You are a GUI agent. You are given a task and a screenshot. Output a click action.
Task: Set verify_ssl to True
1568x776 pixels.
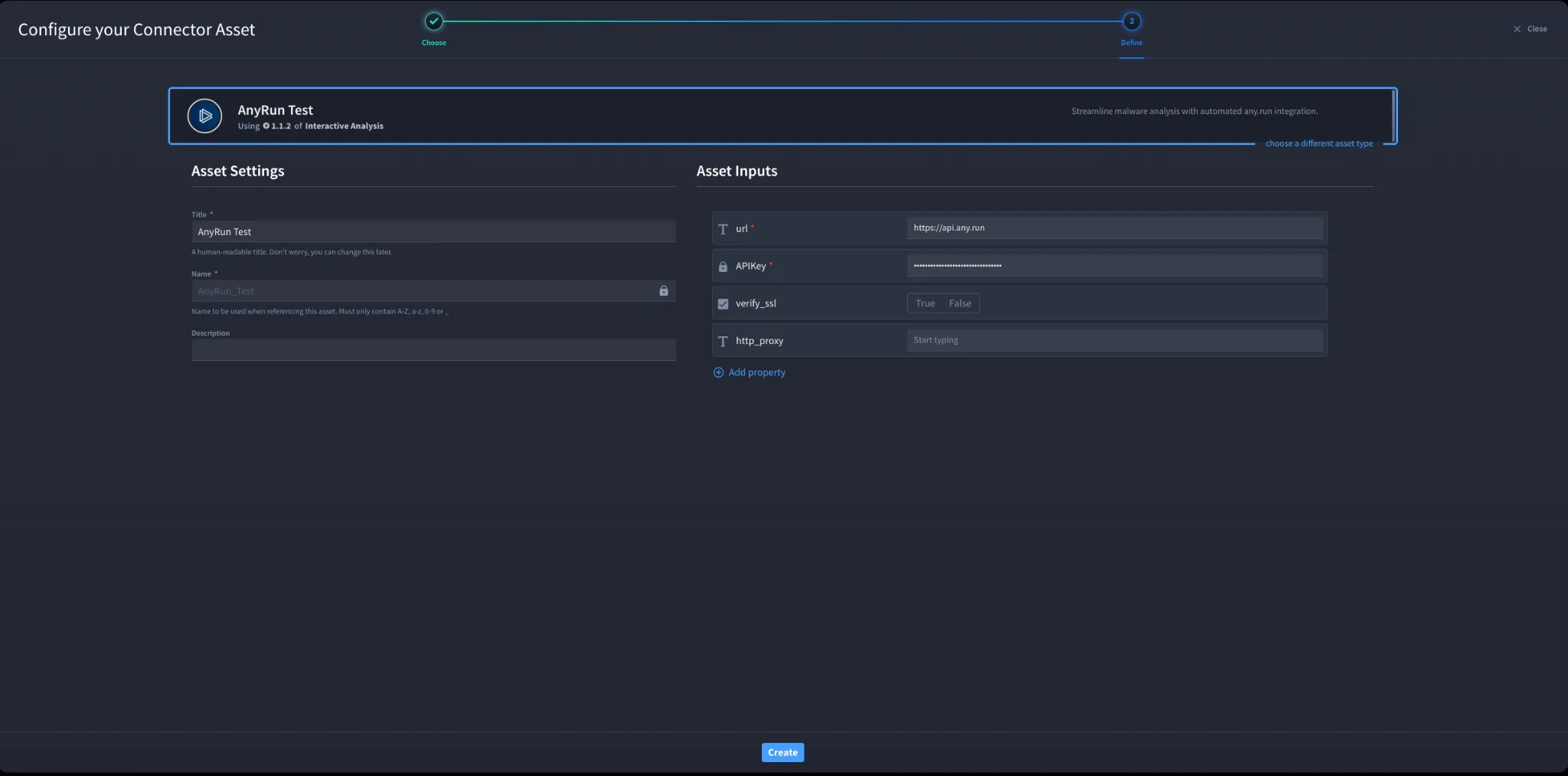pyautogui.click(x=925, y=303)
